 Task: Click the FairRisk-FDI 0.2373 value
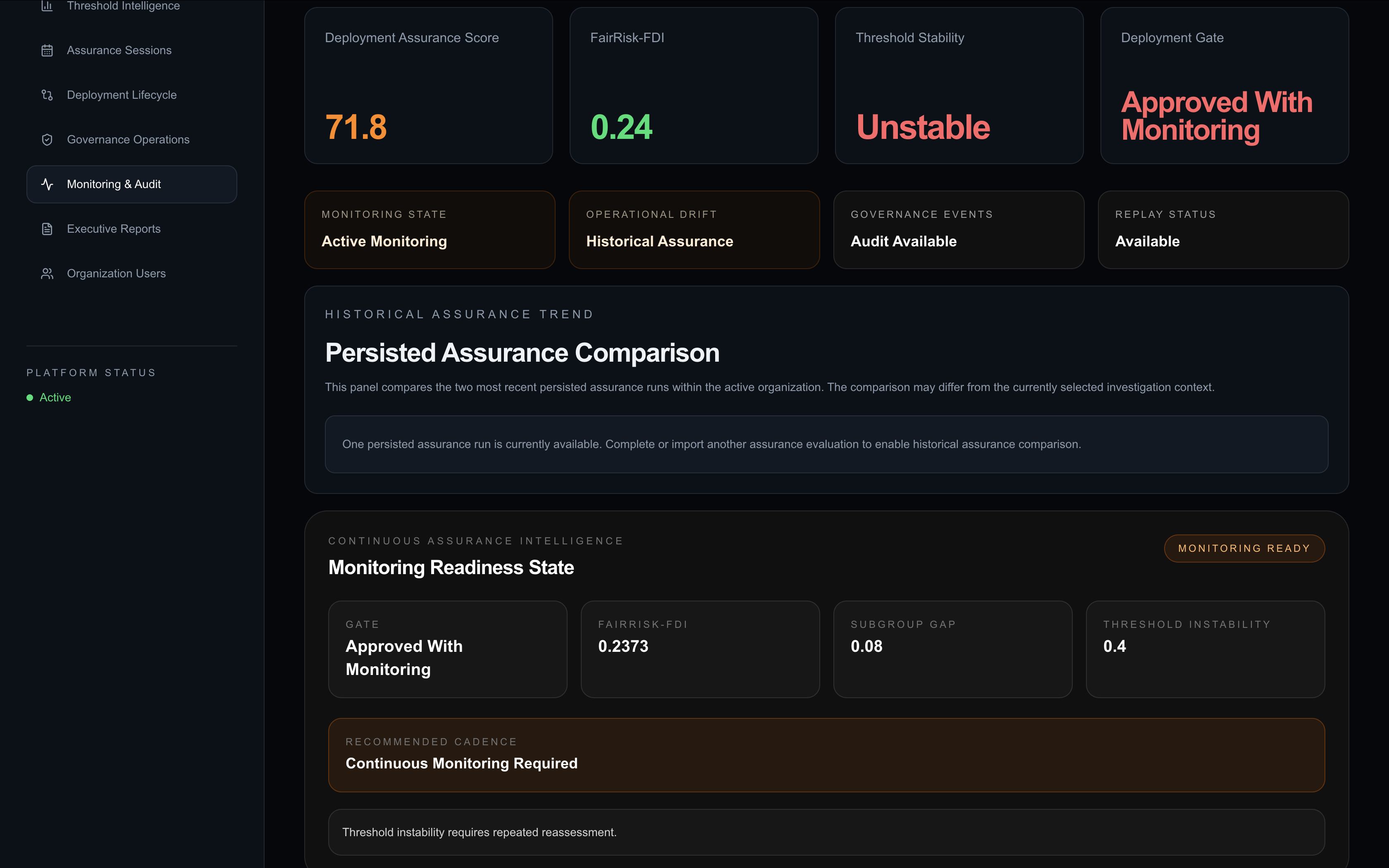(623, 646)
